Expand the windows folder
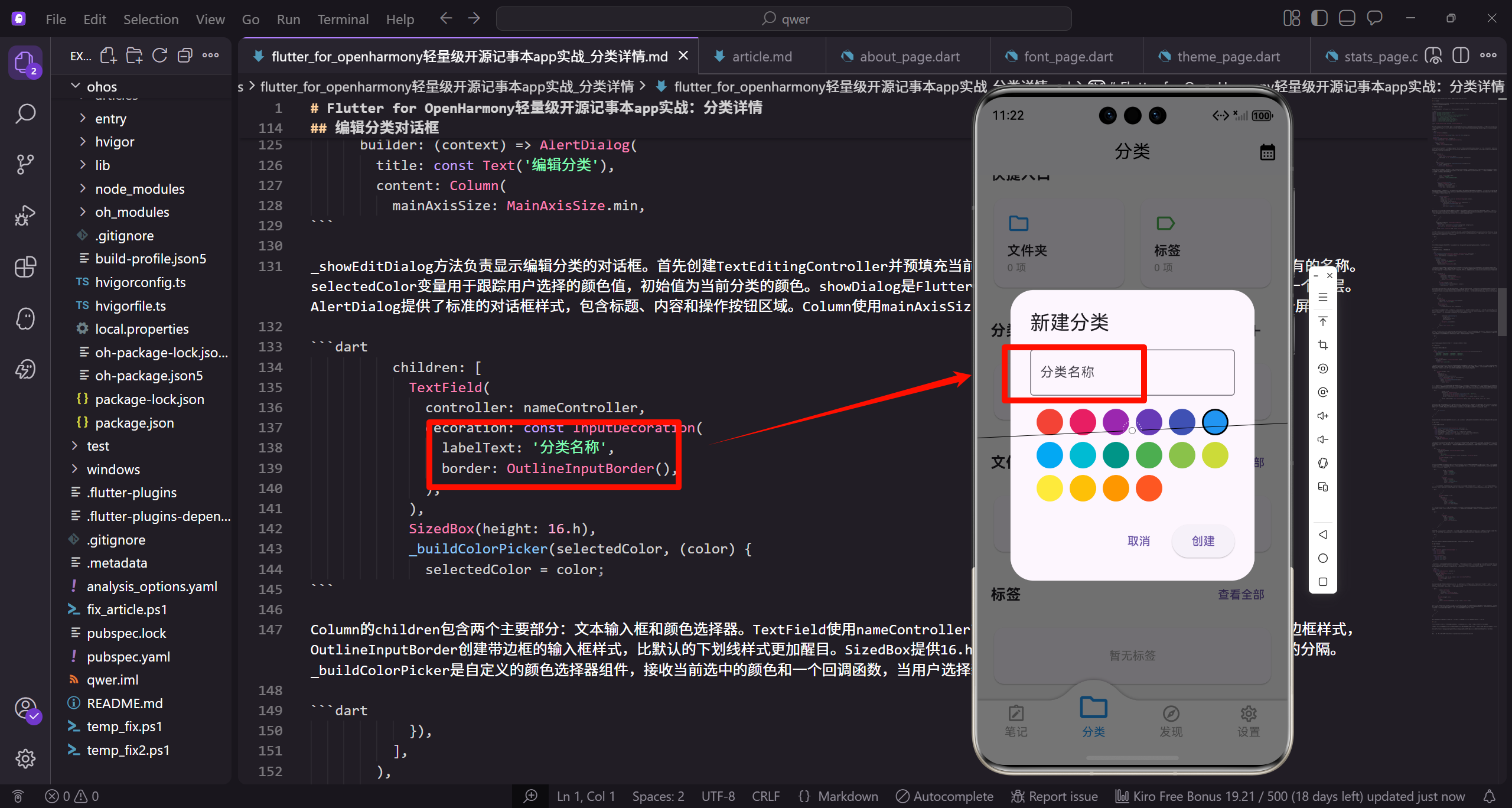Viewport: 1512px width, 808px height. coord(113,470)
